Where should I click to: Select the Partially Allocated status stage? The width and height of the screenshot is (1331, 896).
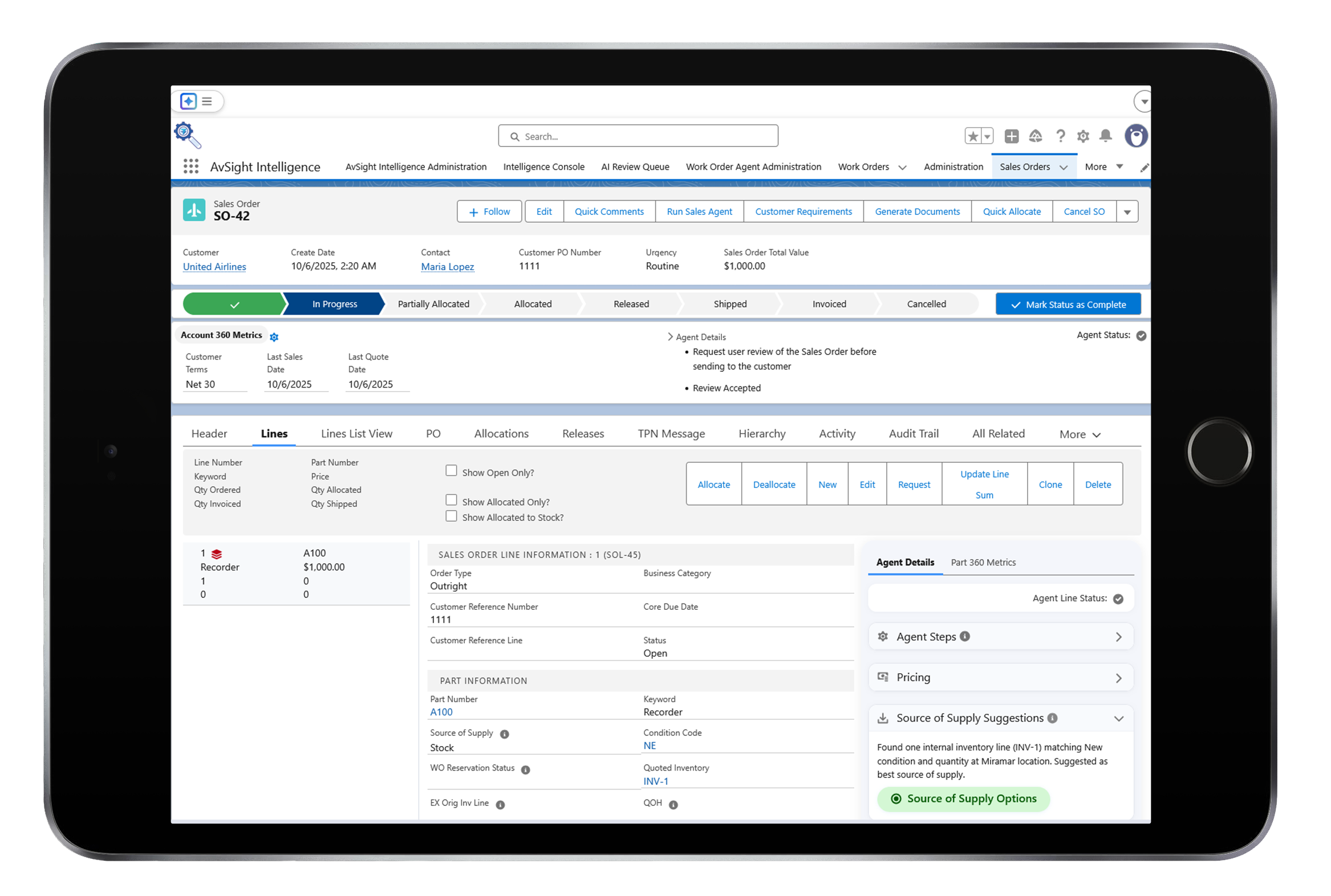pos(433,304)
